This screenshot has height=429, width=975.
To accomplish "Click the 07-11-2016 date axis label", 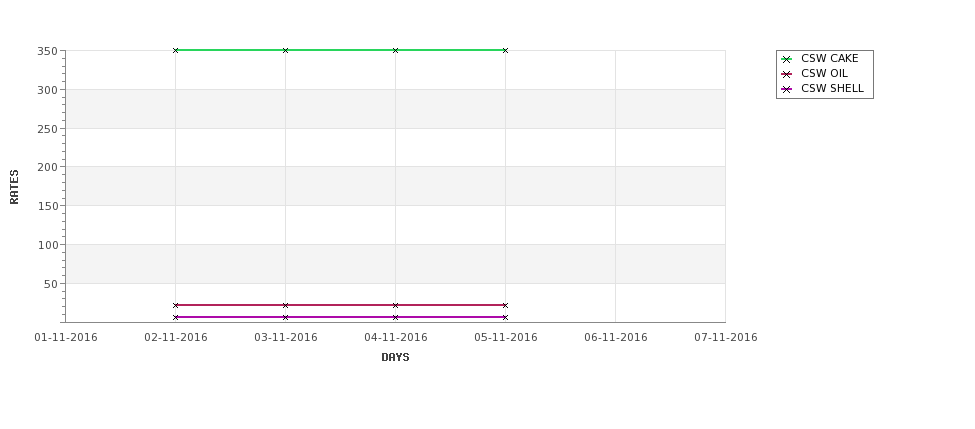I will pos(726,338).
